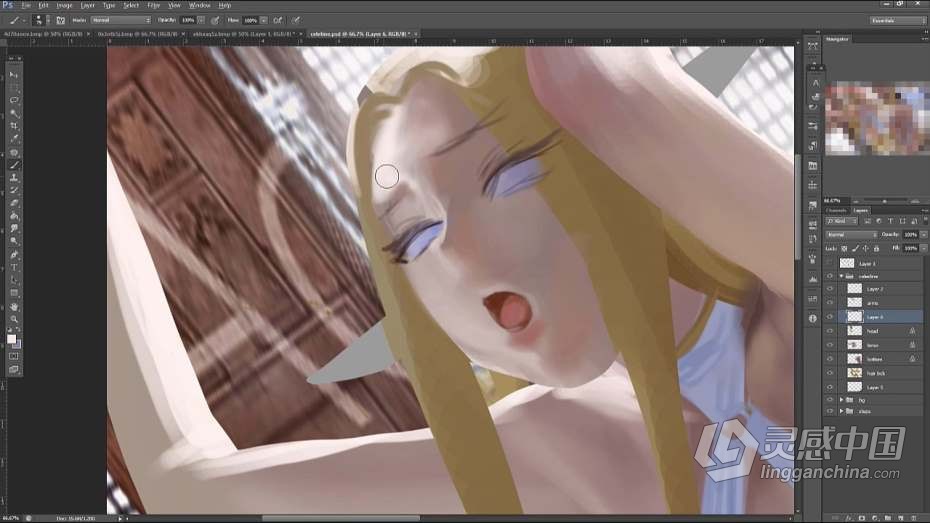Hide the bg group
The height and width of the screenshot is (523, 930).
click(830, 400)
